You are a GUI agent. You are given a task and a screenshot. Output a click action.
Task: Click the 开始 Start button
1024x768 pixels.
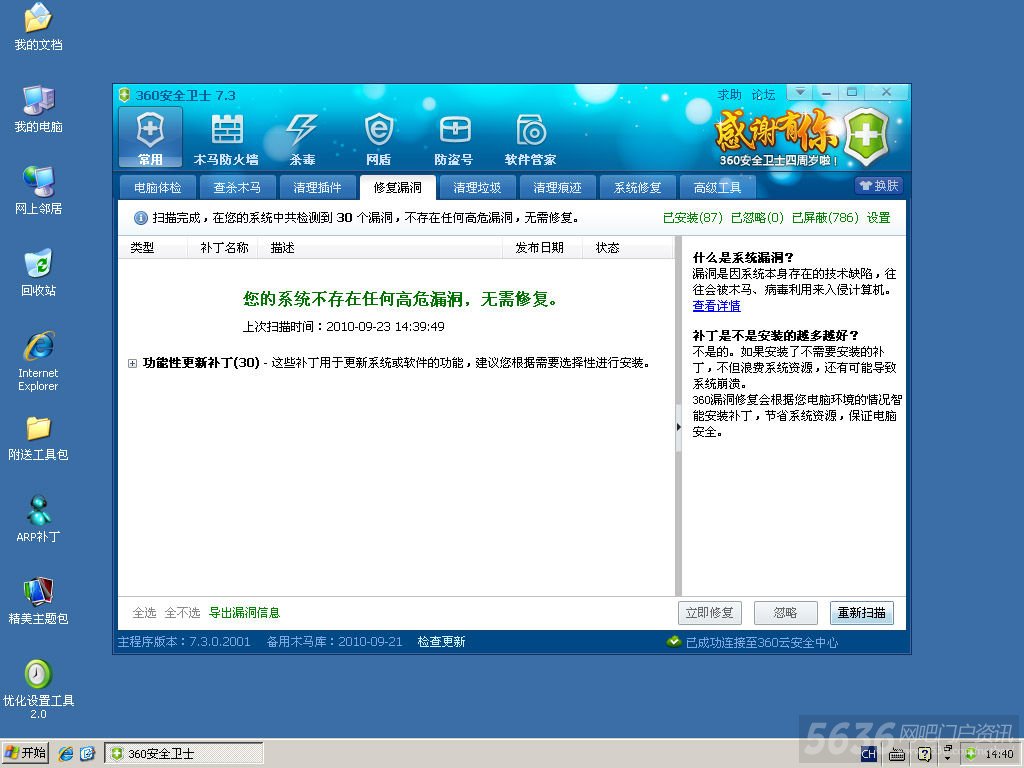point(25,753)
